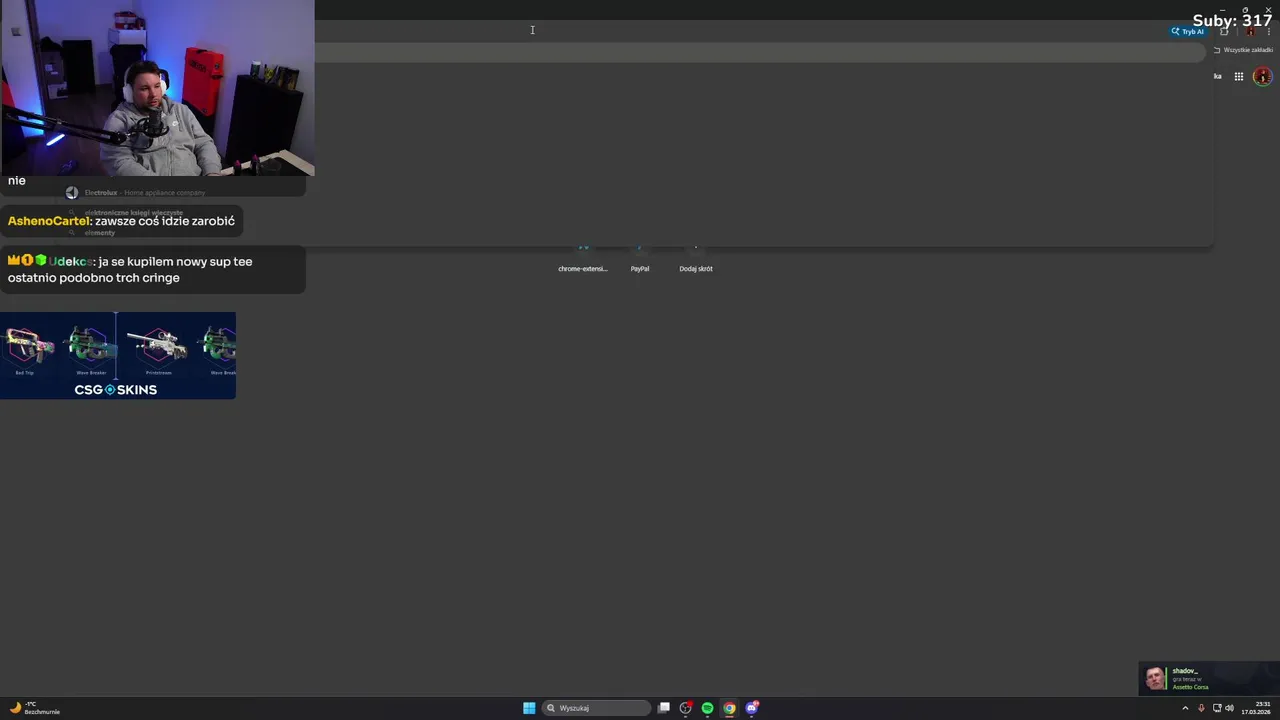Open the volume tray icon

(x=1229, y=708)
